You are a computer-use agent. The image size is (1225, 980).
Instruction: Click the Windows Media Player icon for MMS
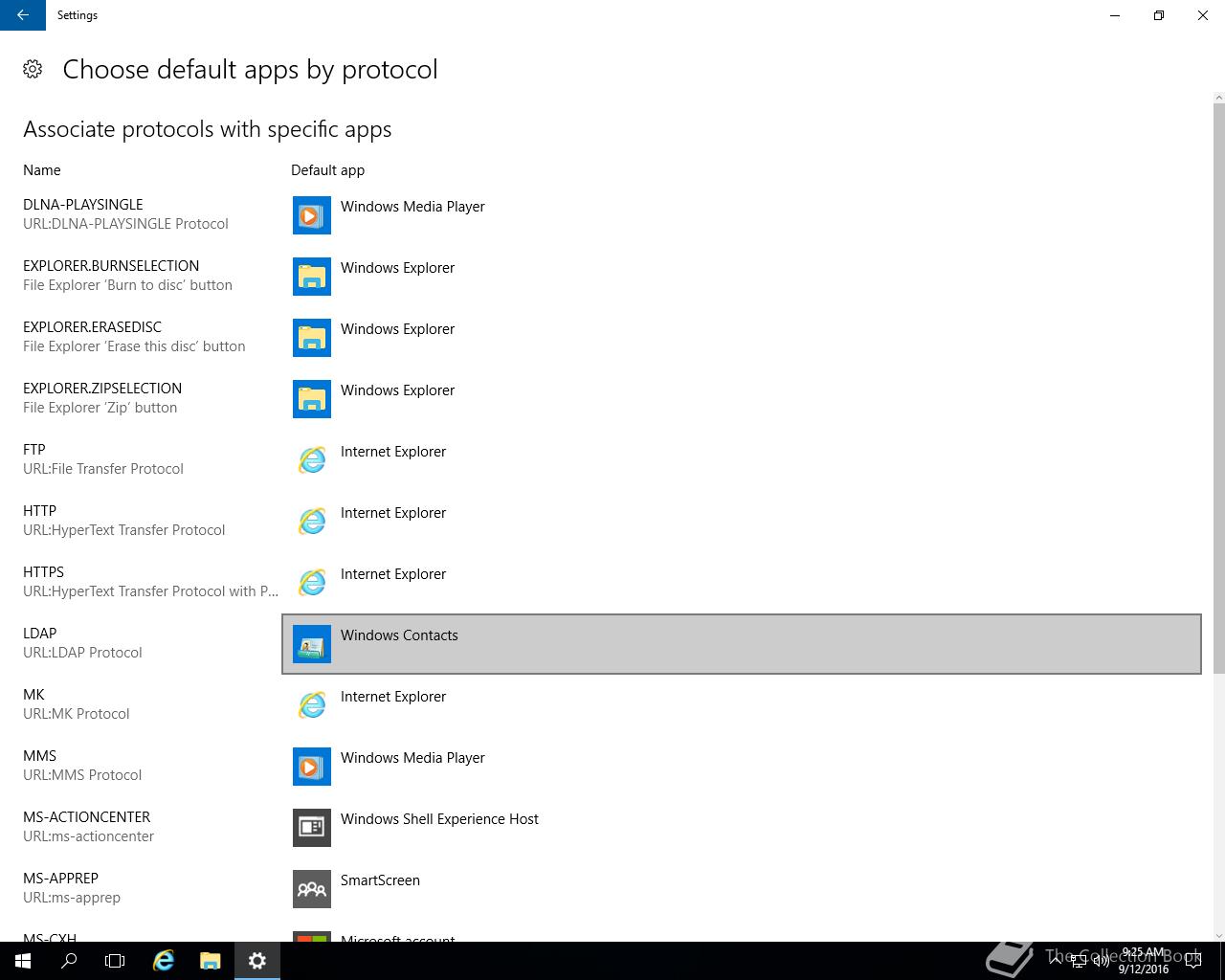(312, 767)
